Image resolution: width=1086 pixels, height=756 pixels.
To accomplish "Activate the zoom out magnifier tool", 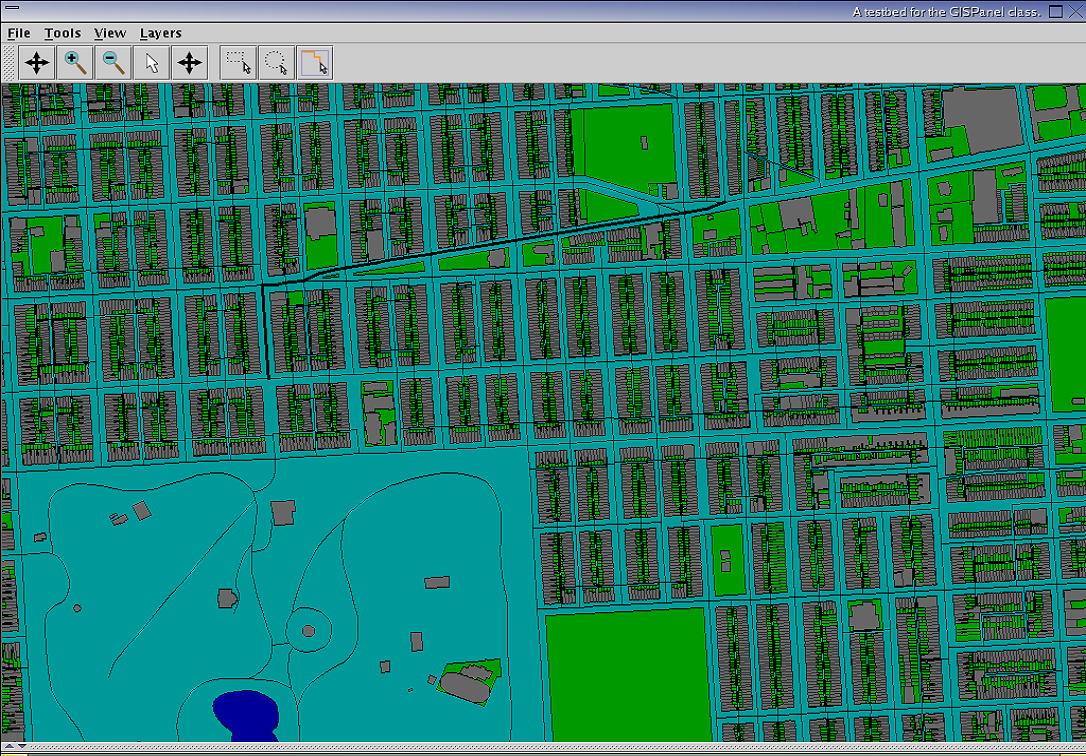I will [x=113, y=63].
